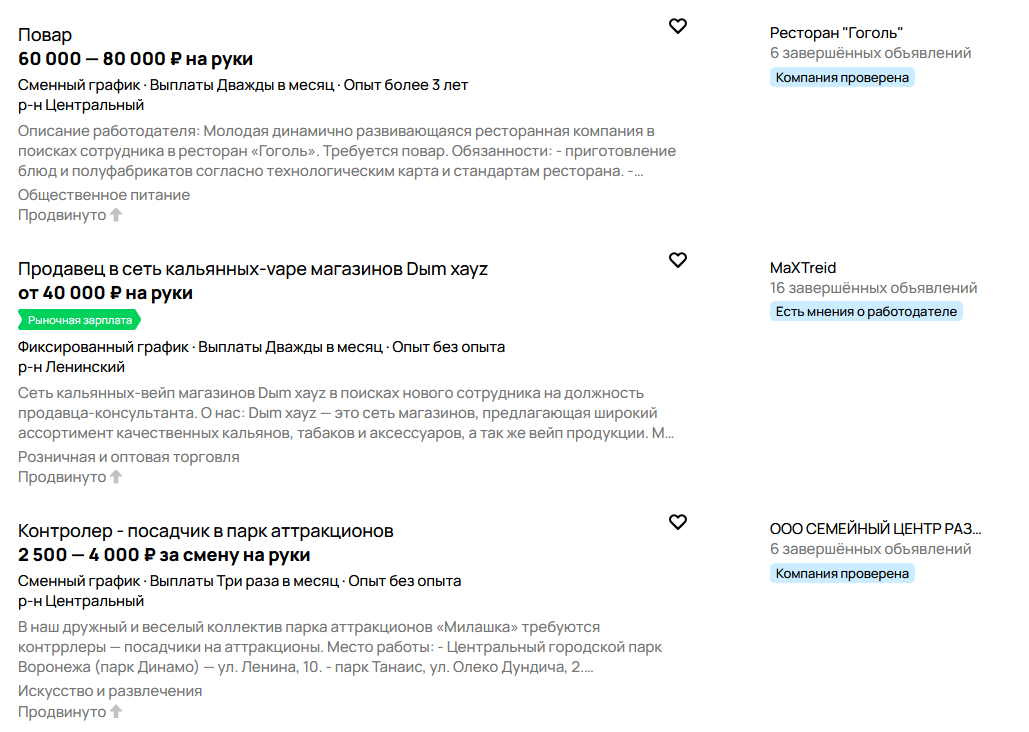1029x732 pixels.
Task: Click Есть мнения о работодателе badge
Action: point(866,311)
